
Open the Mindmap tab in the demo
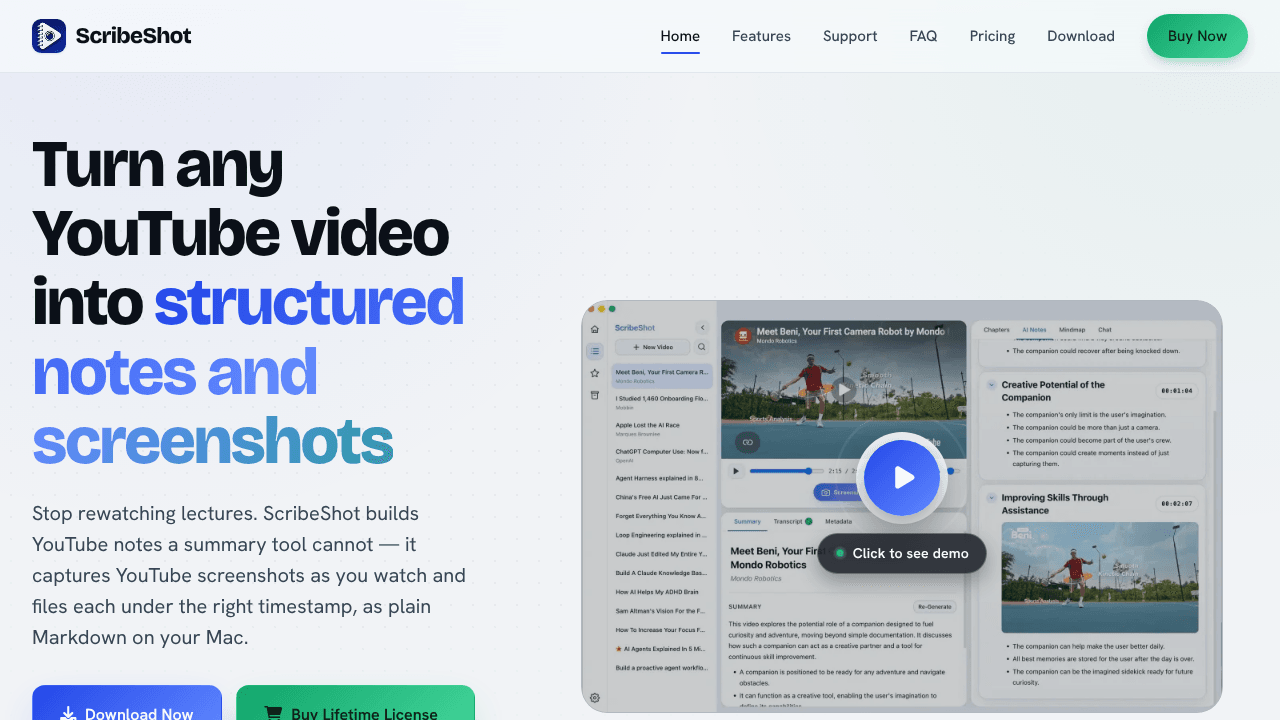click(x=1072, y=330)
